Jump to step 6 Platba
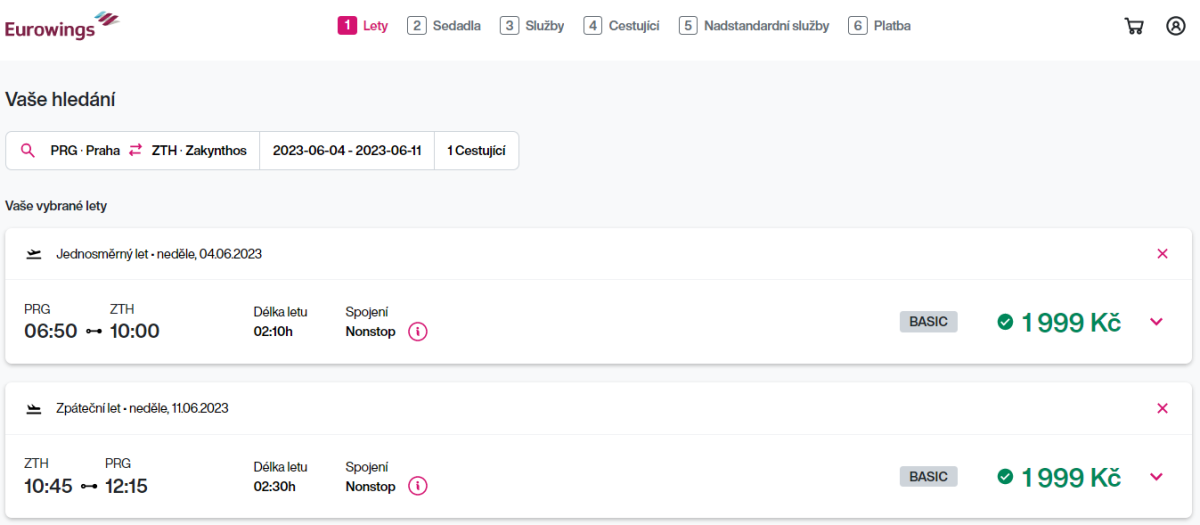The width and height of the screenshot is (1200, 525). (879, 26)
